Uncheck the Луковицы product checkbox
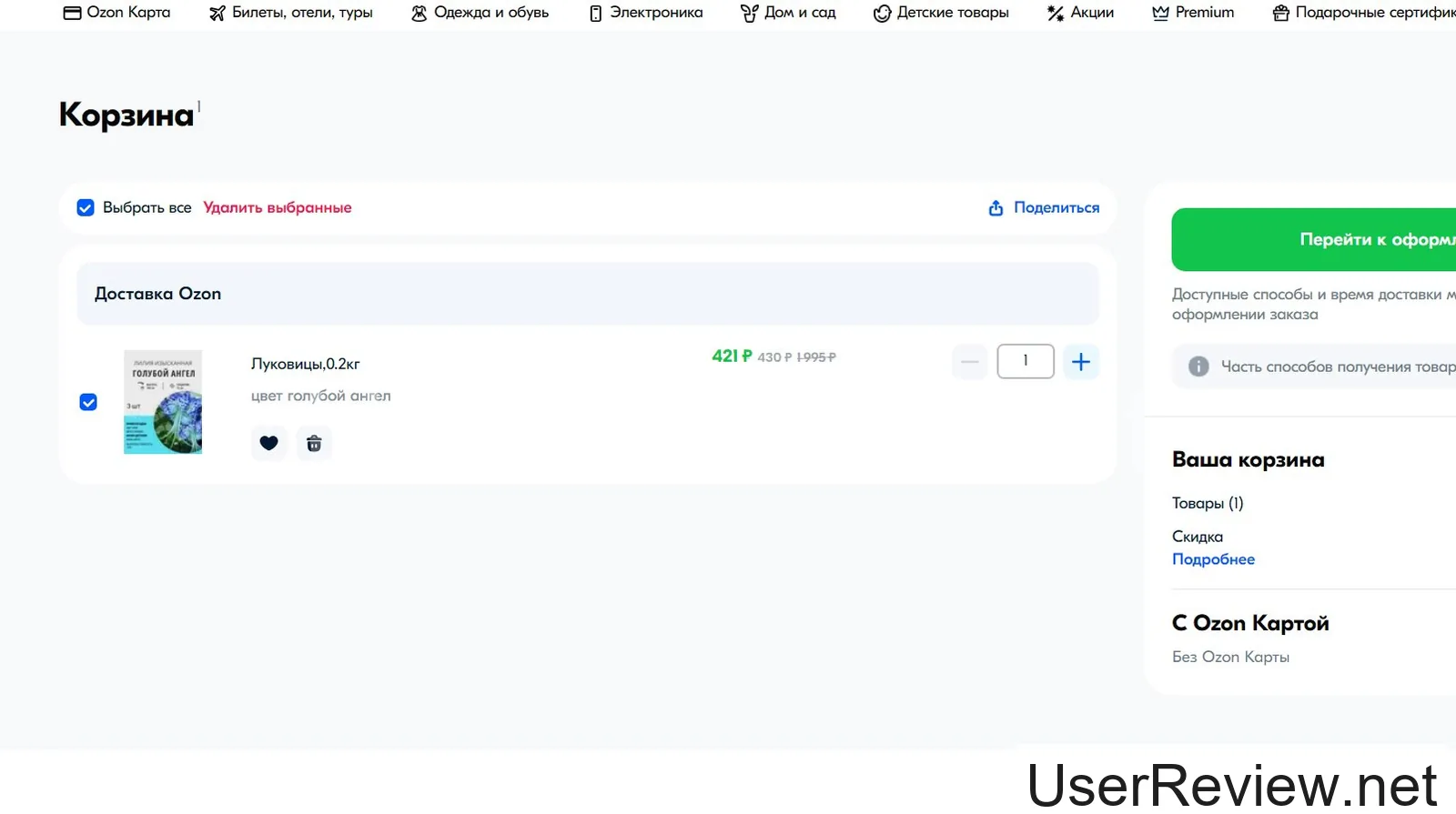 [x=88, y=402]
